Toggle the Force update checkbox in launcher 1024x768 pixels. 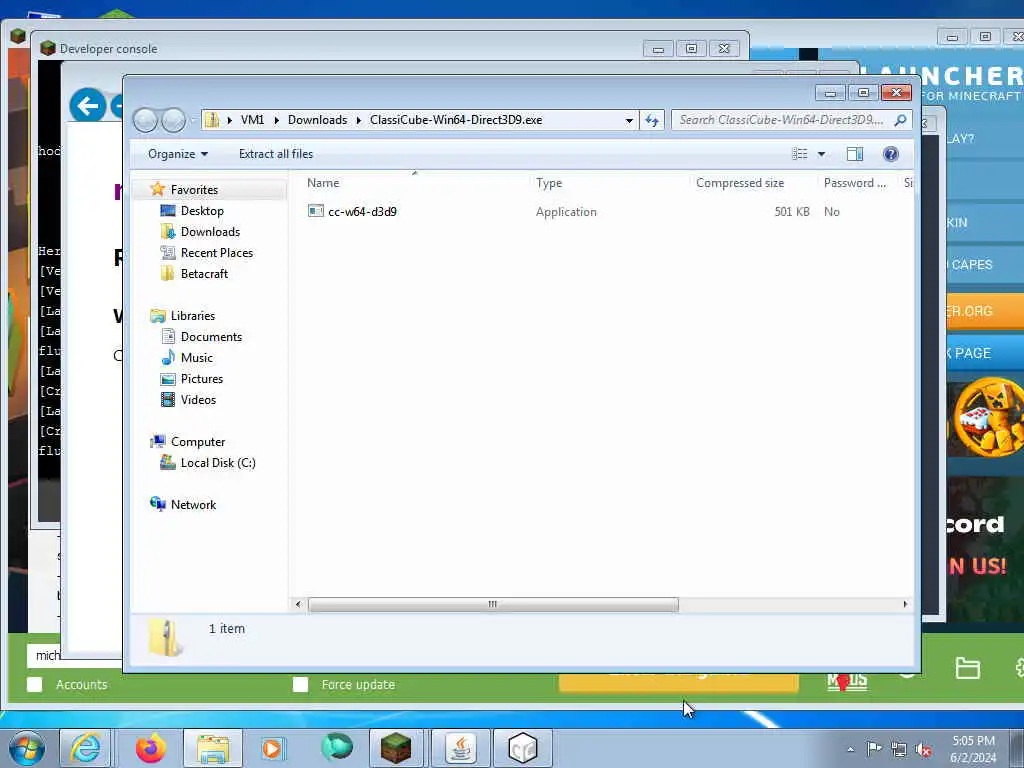pyautogui.click(x=300, y=684)
